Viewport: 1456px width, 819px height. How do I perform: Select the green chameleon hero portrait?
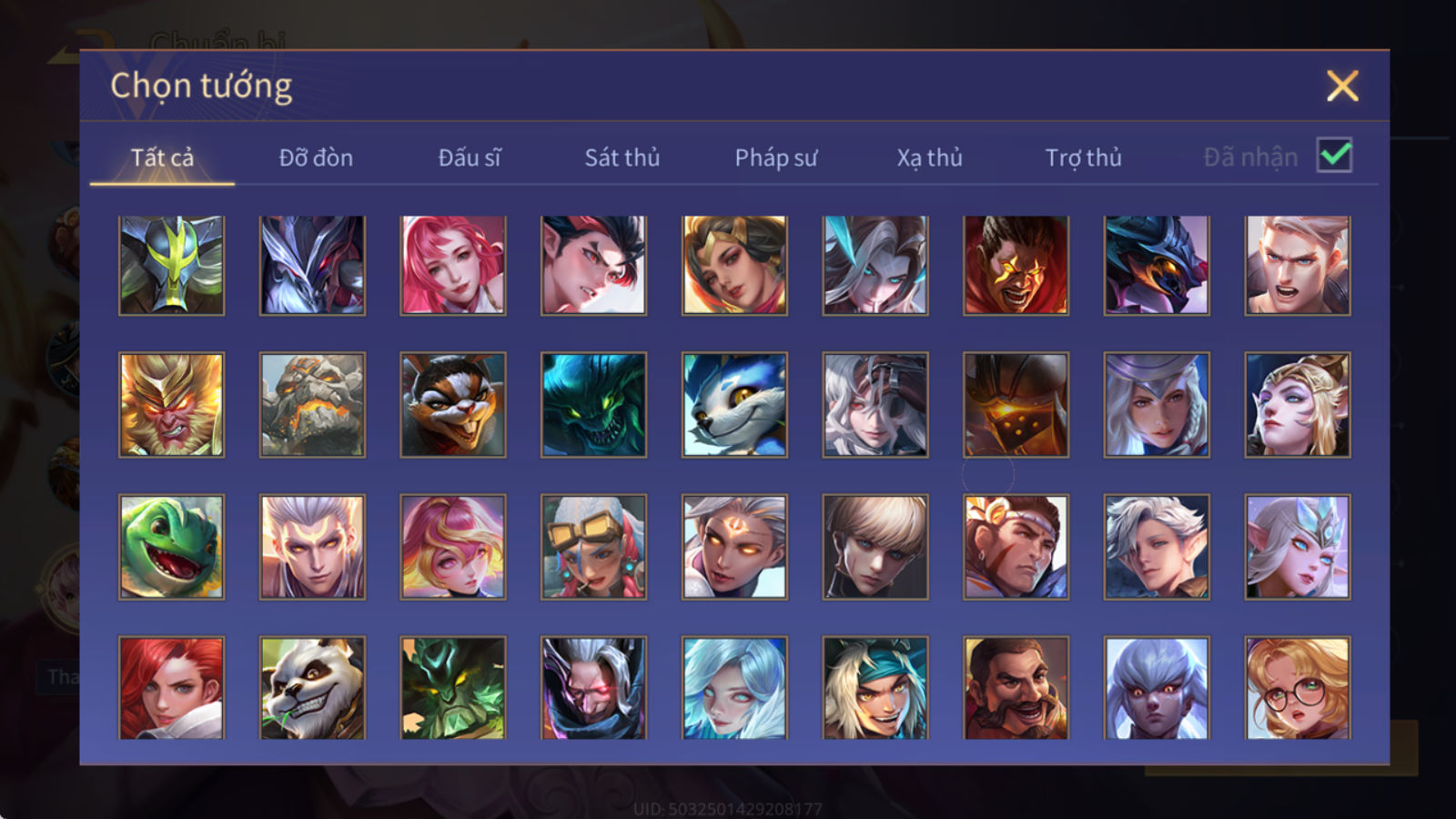pos(171,547)
